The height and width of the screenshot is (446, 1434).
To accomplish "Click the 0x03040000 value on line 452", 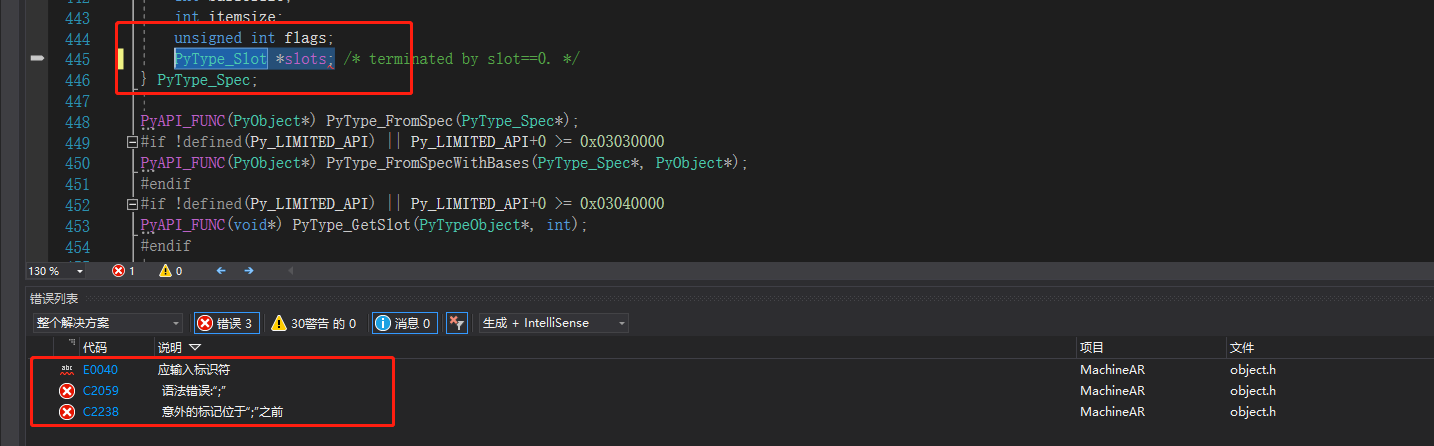I will (x=622, y=204).
